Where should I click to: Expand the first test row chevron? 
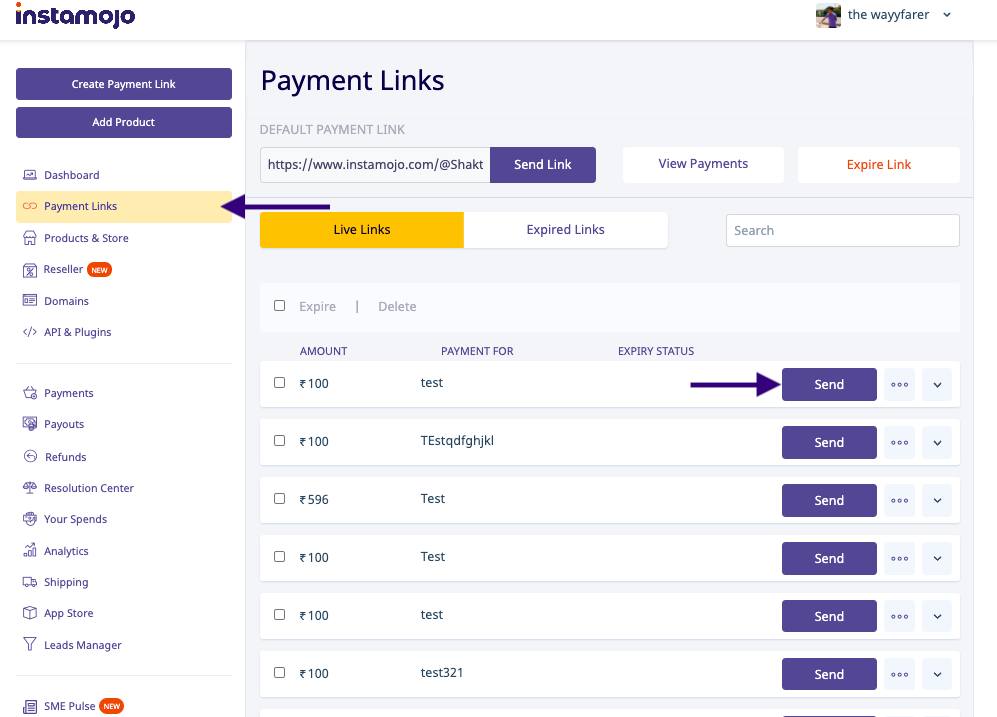937,385
